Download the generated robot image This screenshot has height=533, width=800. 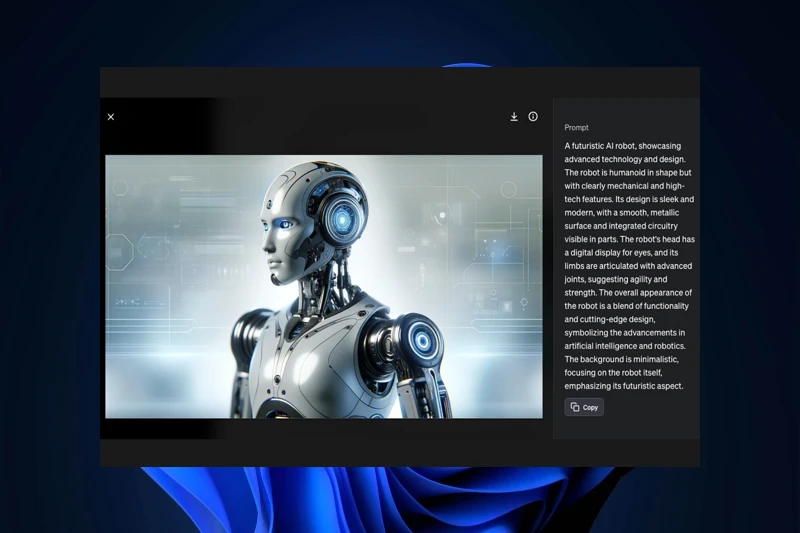[514, 117]
